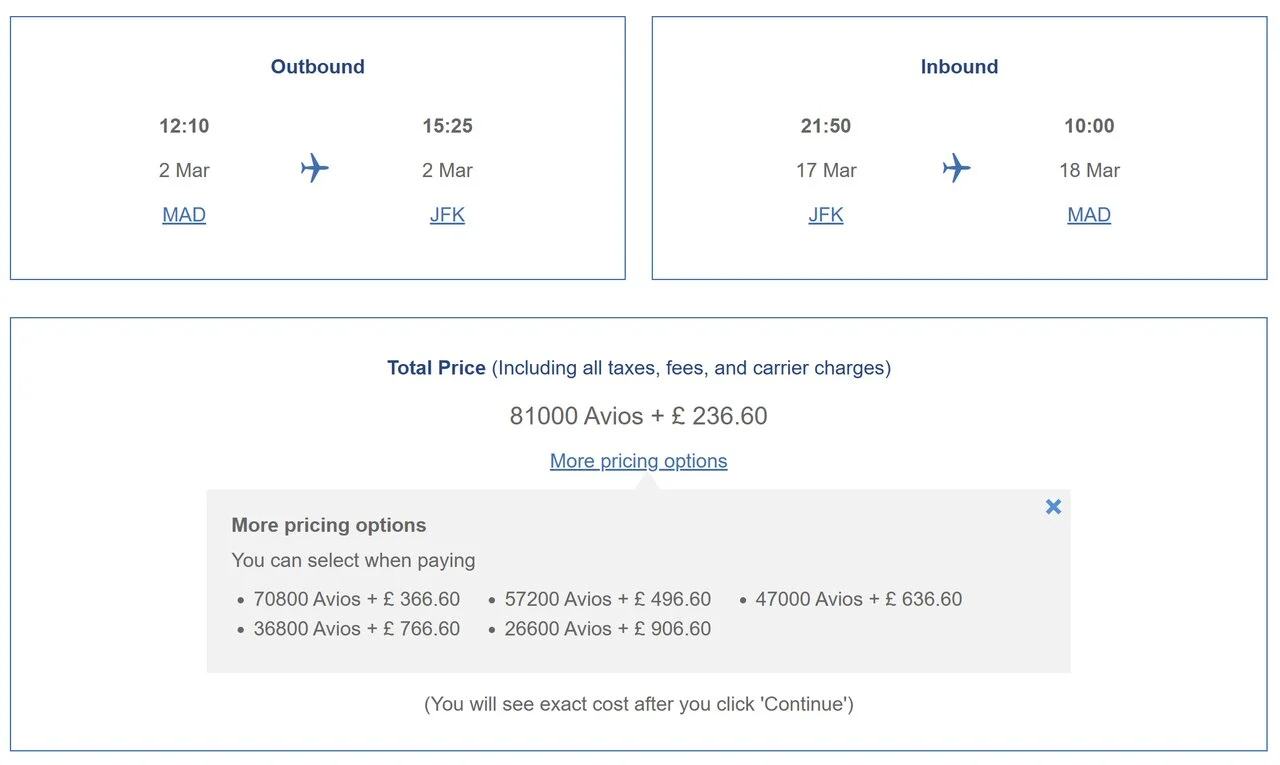Click the Outbound flight airplane icon
This screenshot has height=765, width=1280.
click(x=315, y=168)
